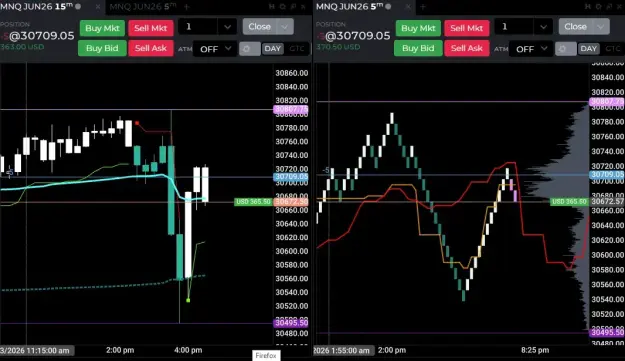Close the MNQ JUN26 5m tab in the right window
Image resolution: width=625 pixels, height=361 pixels.
408,7
